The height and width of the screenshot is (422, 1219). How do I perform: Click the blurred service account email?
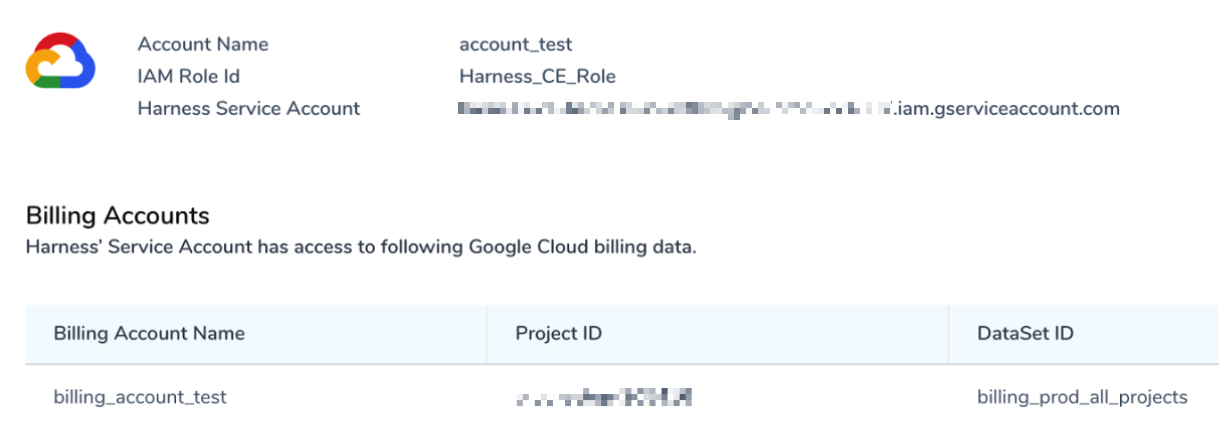[x=675, y=108]
